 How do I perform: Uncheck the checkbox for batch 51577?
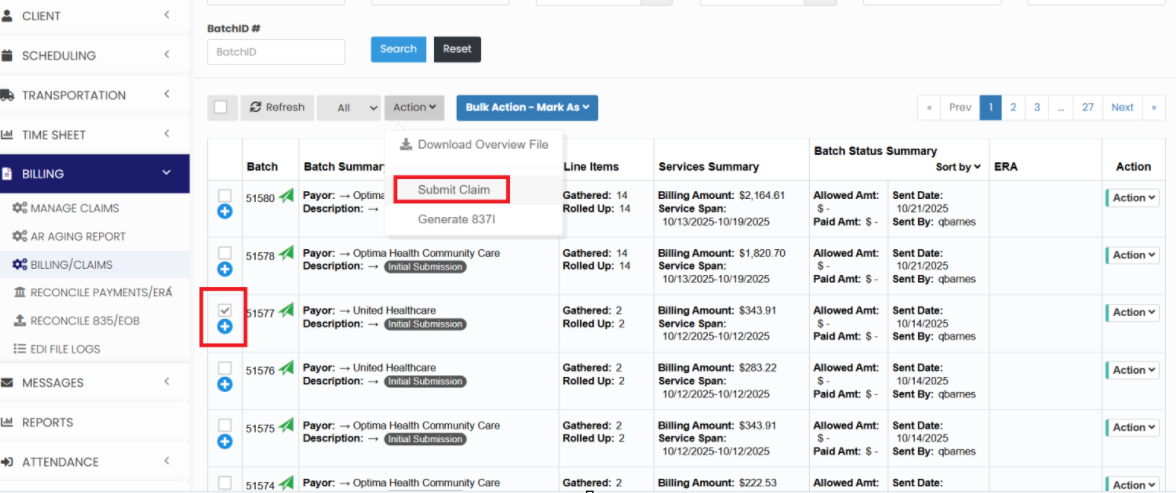tap(225, 310)
